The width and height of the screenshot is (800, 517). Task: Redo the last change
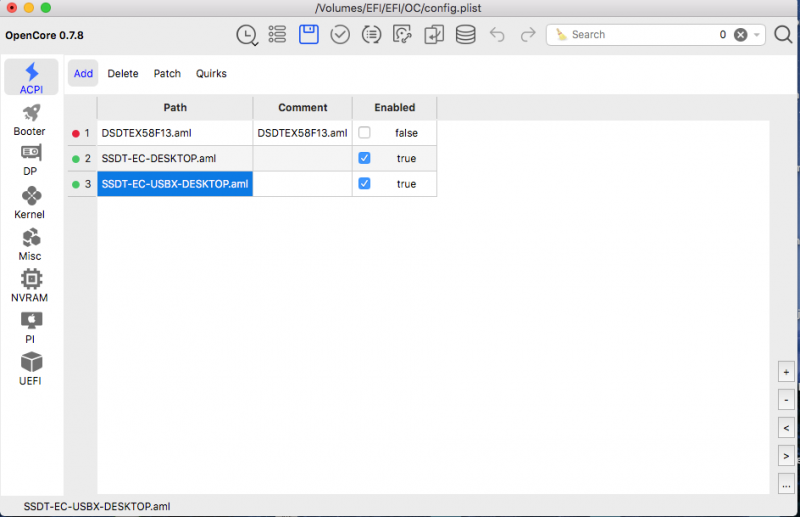coord(528,35)
